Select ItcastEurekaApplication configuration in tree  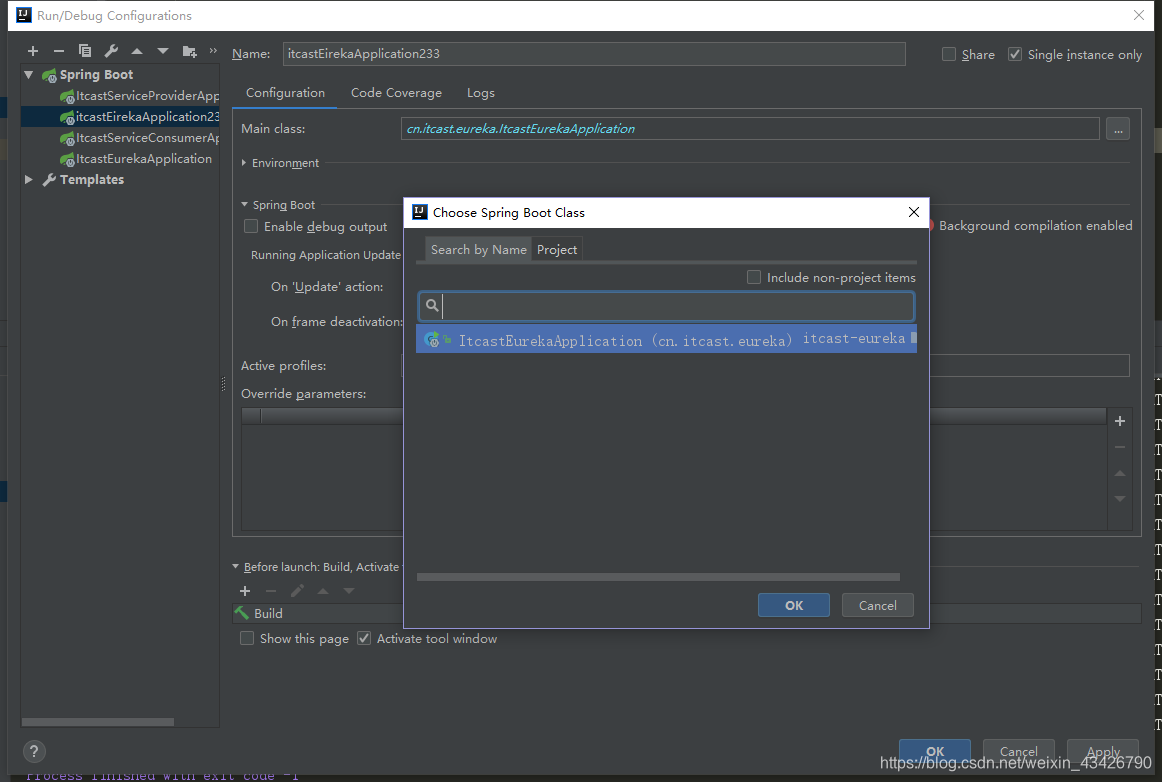136,159
